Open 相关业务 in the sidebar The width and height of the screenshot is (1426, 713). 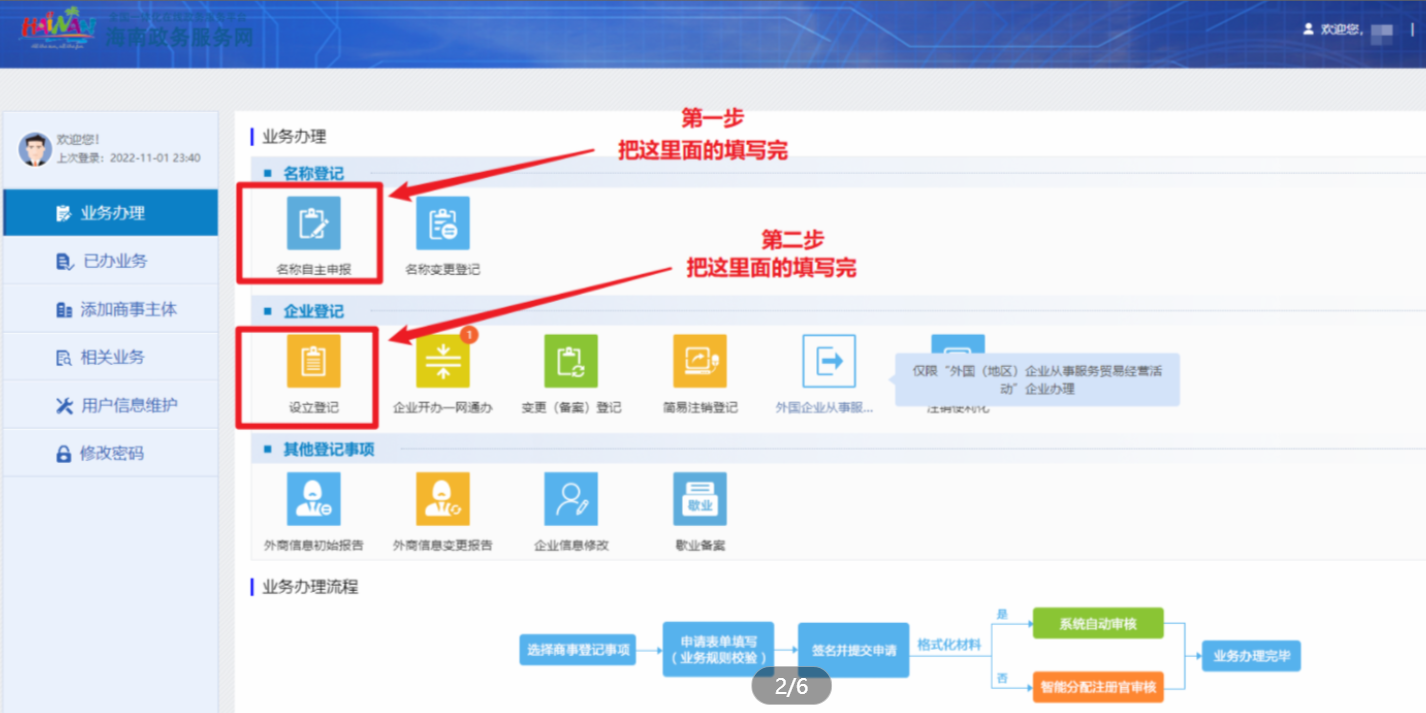pyautogui.click(x=111, y=357)
